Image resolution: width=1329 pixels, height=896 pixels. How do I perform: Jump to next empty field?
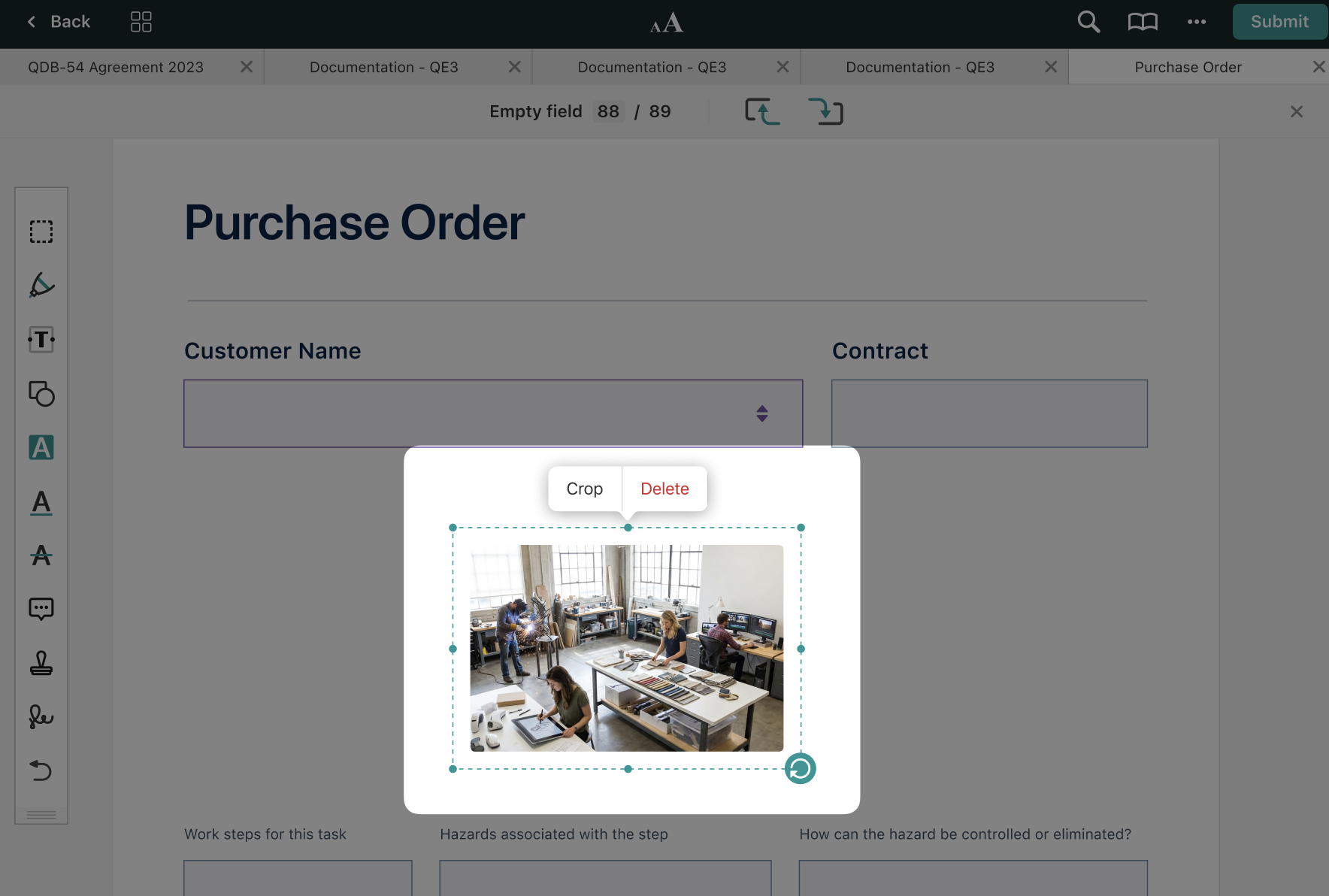click(825, 112)
